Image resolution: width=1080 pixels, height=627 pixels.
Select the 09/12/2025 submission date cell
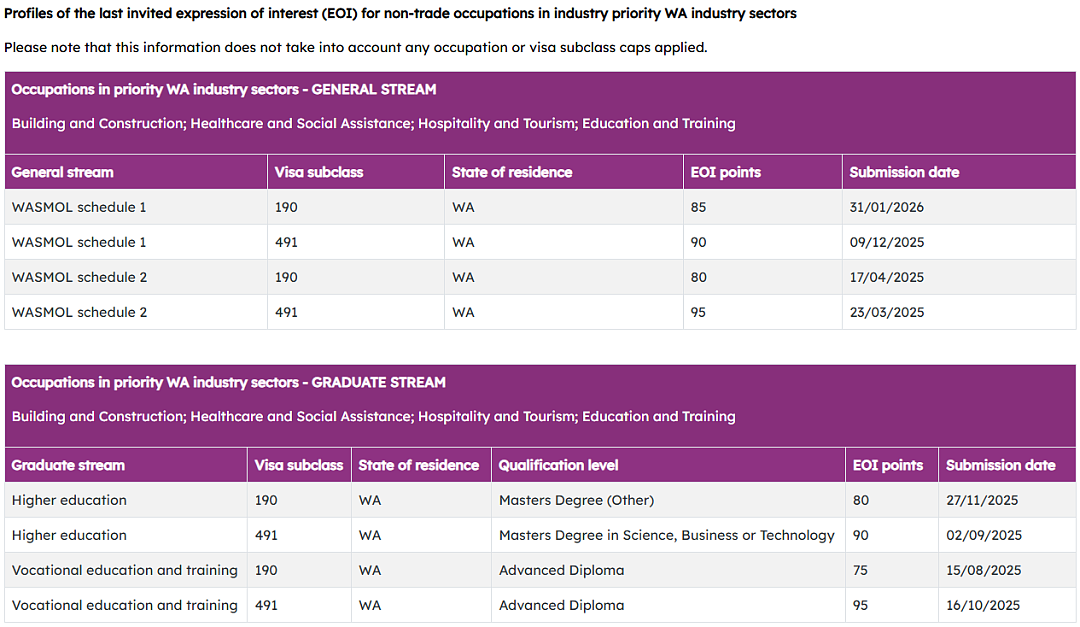[959, 243]
